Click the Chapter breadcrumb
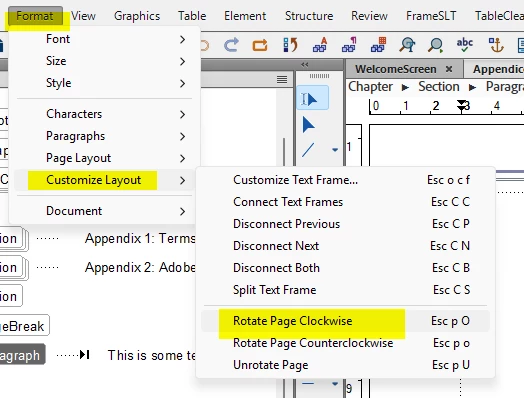The width and height of the screenshot is (524, 398). (370, 87)
